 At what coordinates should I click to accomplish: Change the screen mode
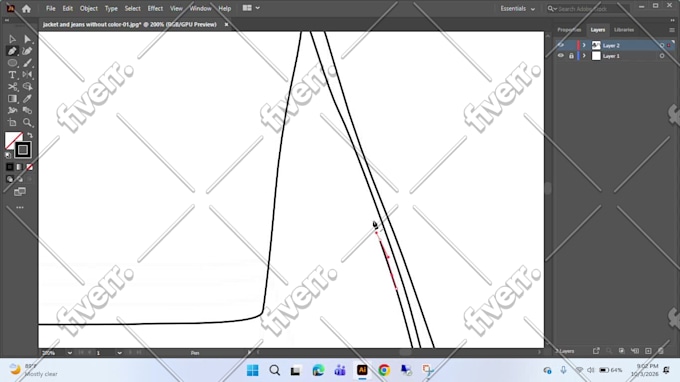coord(20,192)
